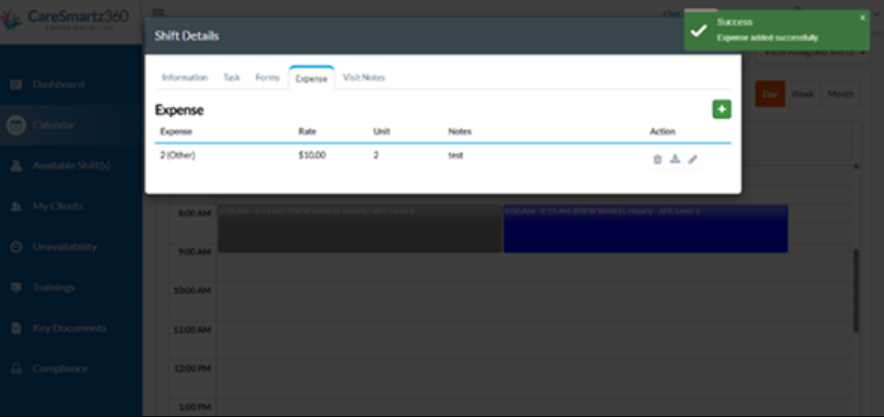Edit the 2 (Other) expense with pencil icon
The width and height of the screenshot is (884, 417).
(x=693, y=159)
